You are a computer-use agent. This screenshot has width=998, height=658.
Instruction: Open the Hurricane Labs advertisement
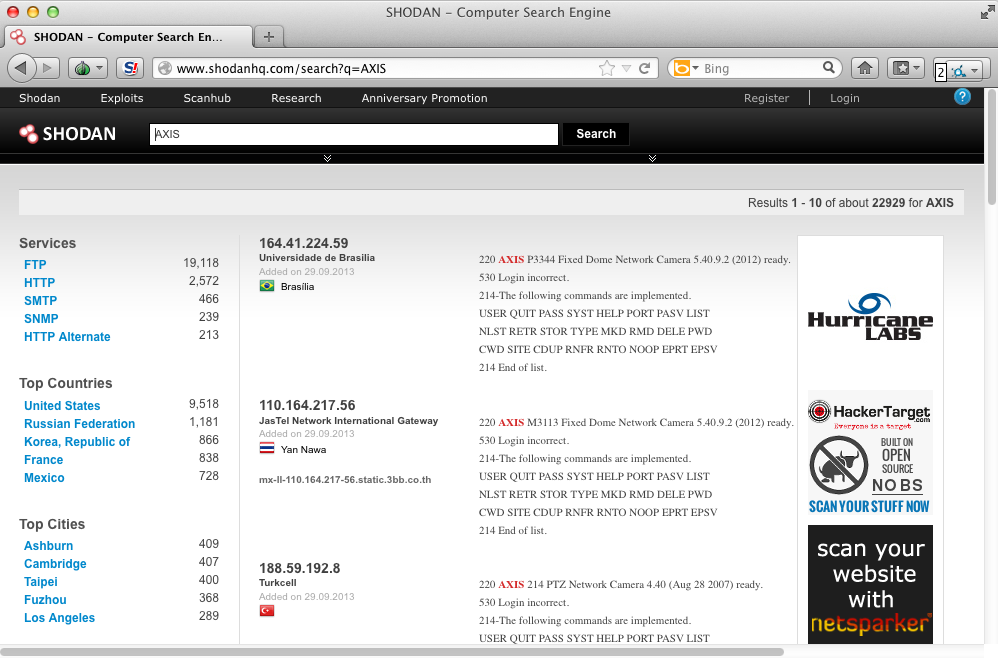pos(870,316)
